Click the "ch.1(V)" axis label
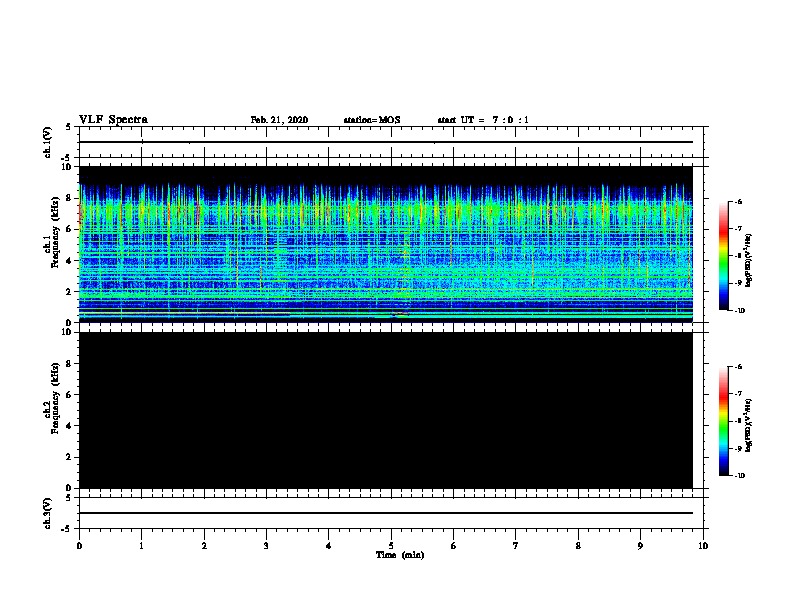 click(x=48, y=142)
